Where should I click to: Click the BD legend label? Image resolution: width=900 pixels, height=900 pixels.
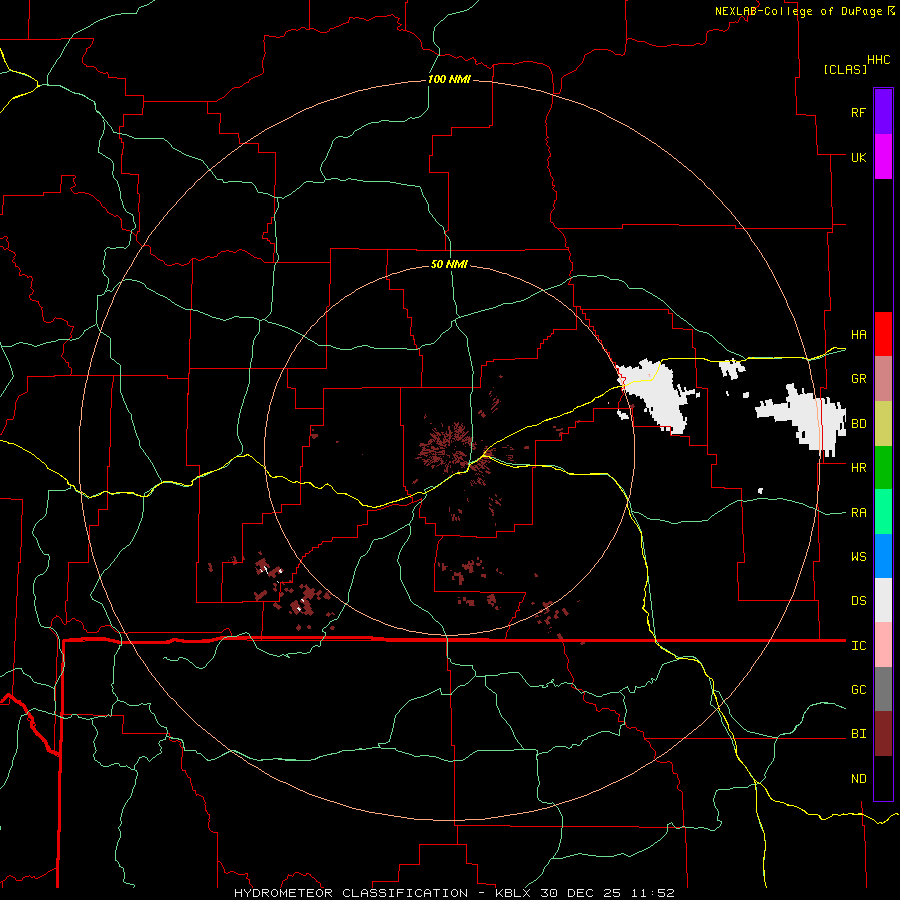pyautogui.click(x=859, y=424)
